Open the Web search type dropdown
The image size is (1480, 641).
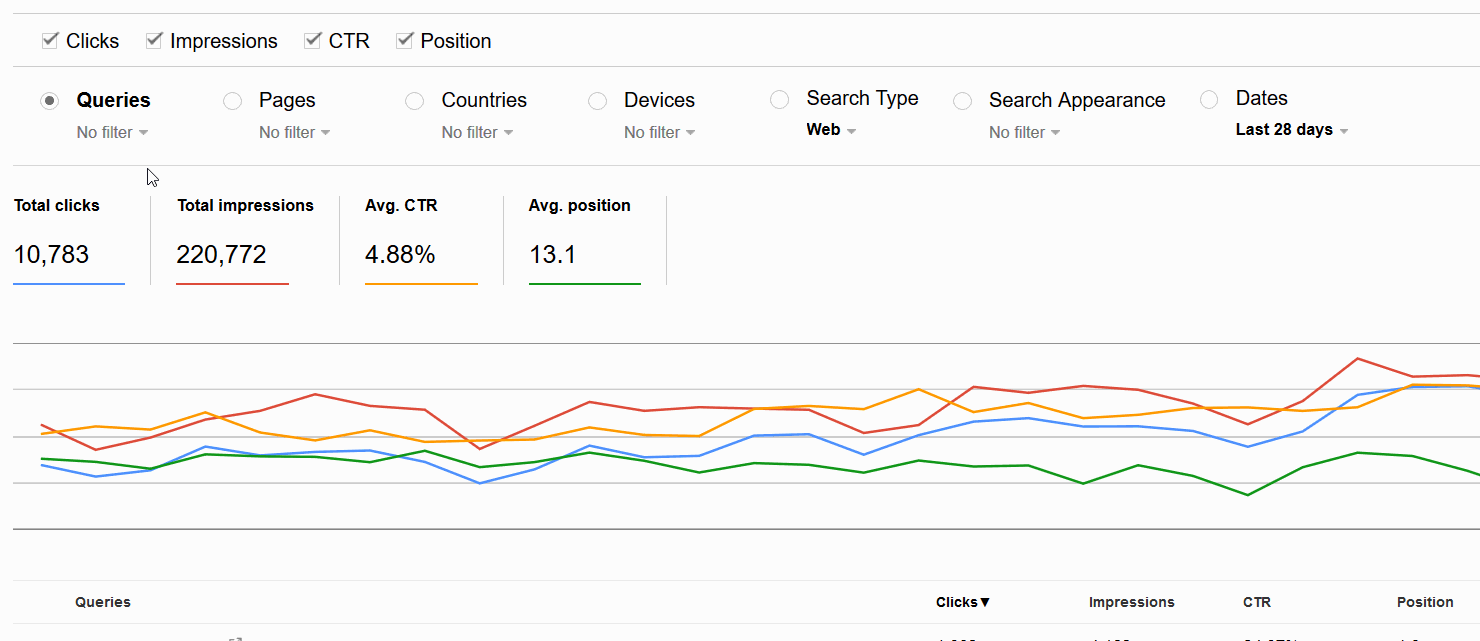coord(832,130)
